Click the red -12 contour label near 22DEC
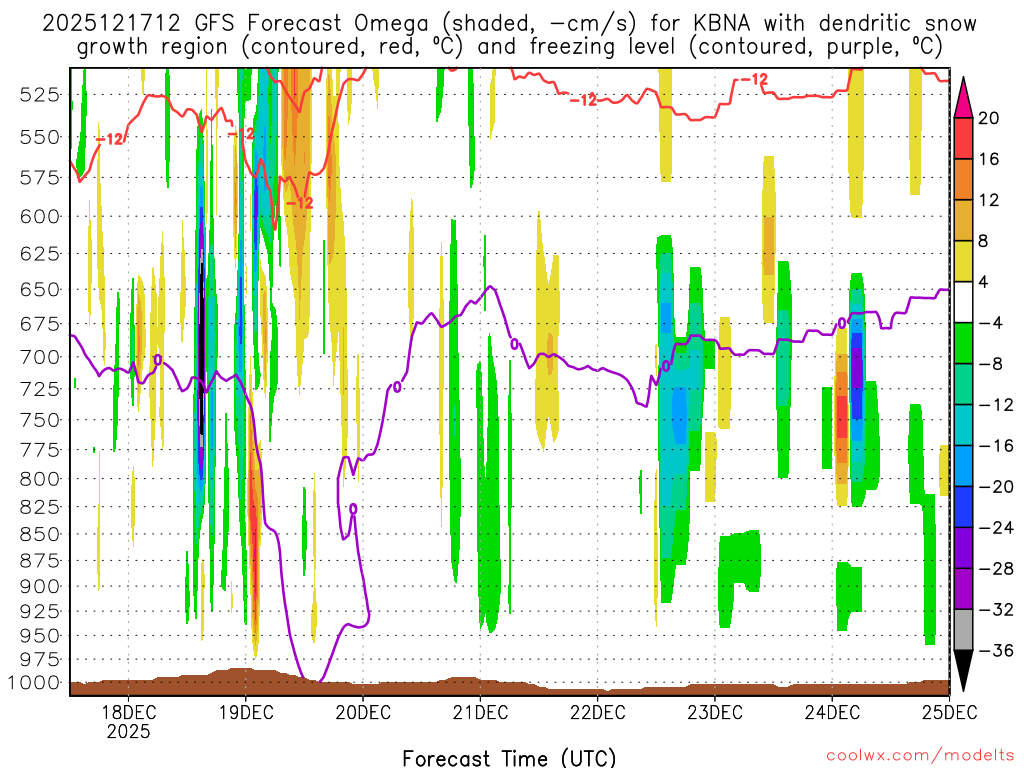 click(583, 100)
